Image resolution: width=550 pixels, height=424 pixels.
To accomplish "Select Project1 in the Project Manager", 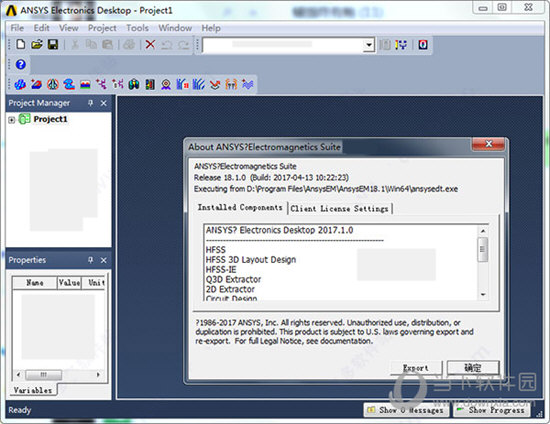I will click(x=50, y=119).
